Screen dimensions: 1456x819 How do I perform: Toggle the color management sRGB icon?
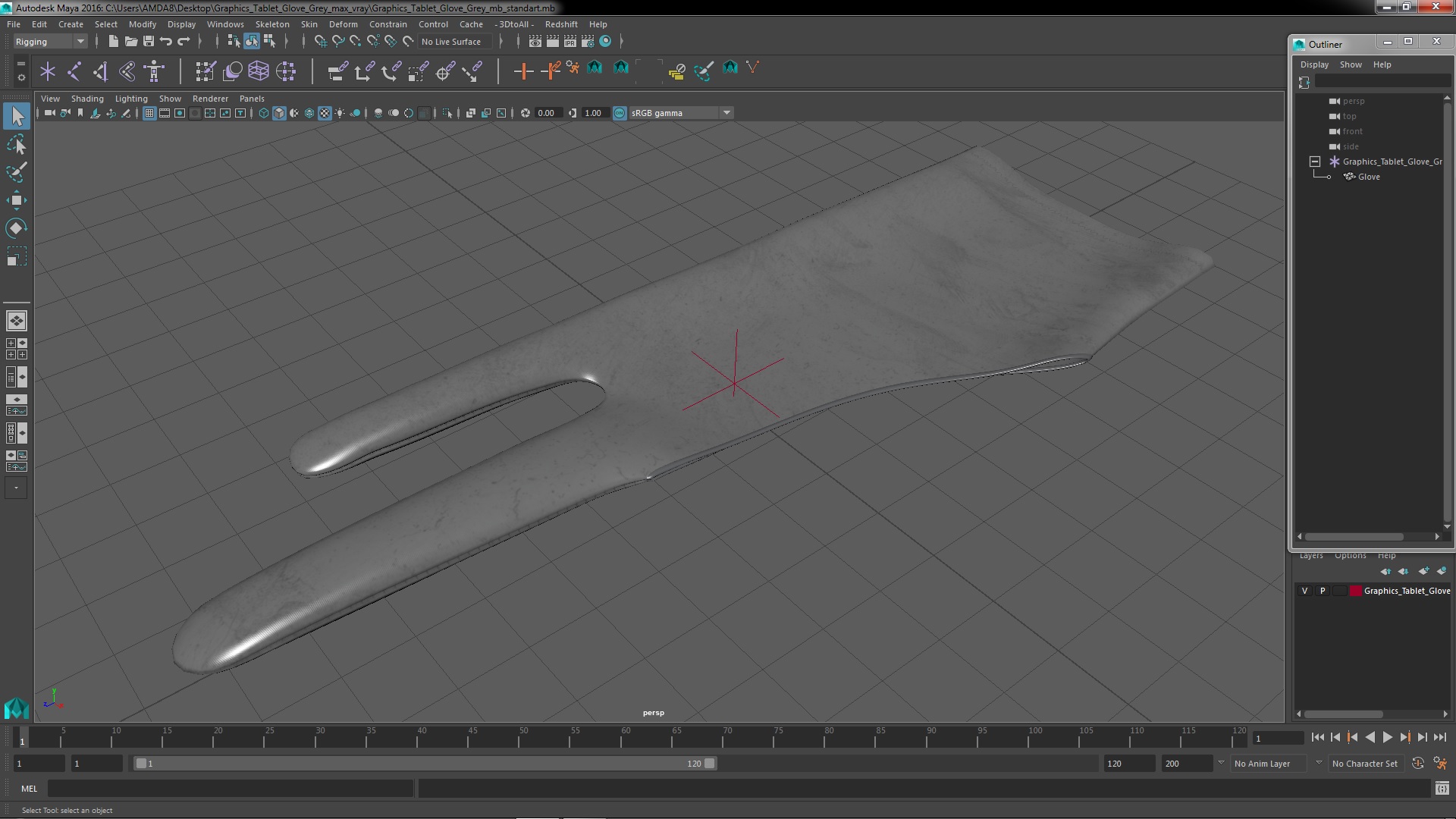tap(620, 113)
